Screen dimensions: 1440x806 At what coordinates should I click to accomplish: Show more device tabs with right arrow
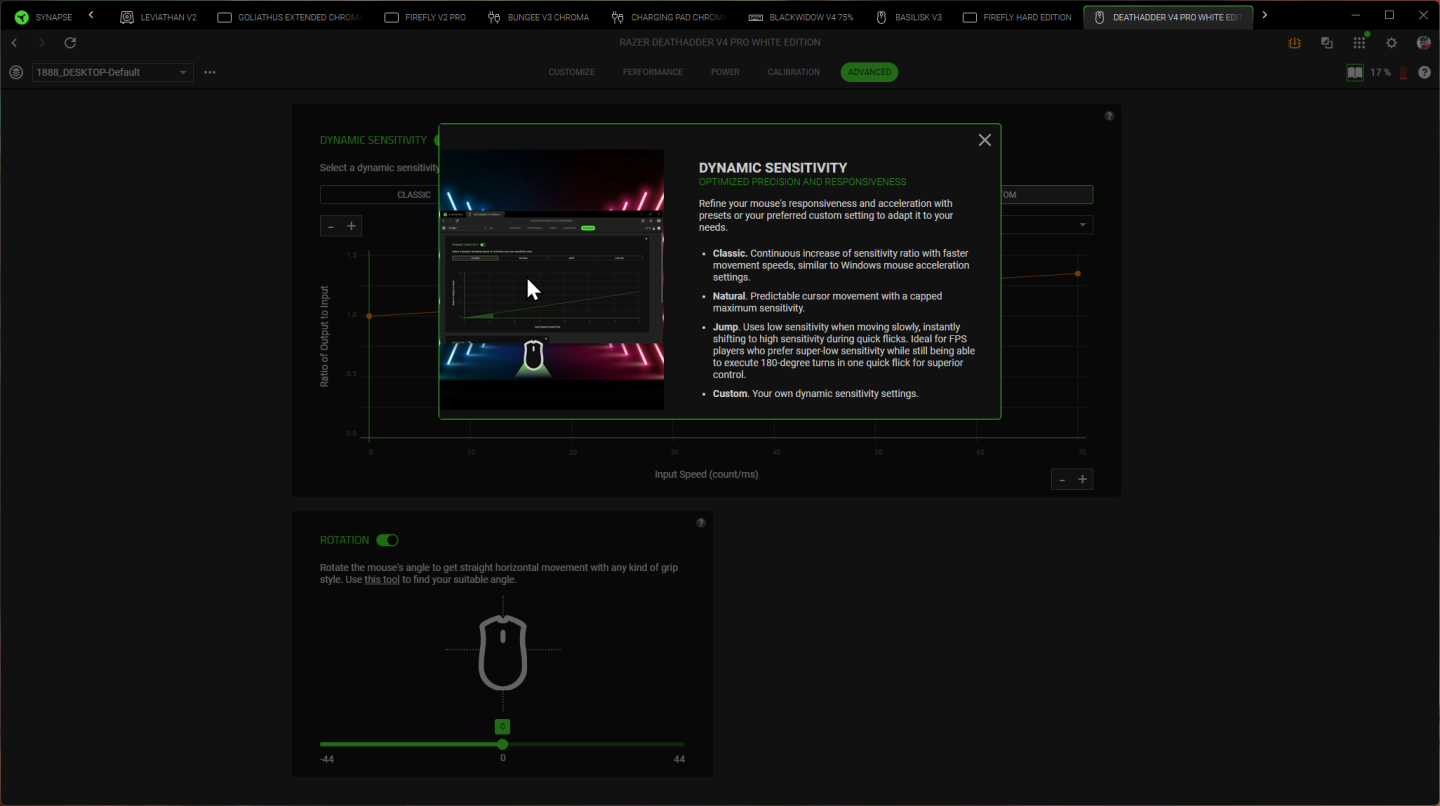[1265, 15]
